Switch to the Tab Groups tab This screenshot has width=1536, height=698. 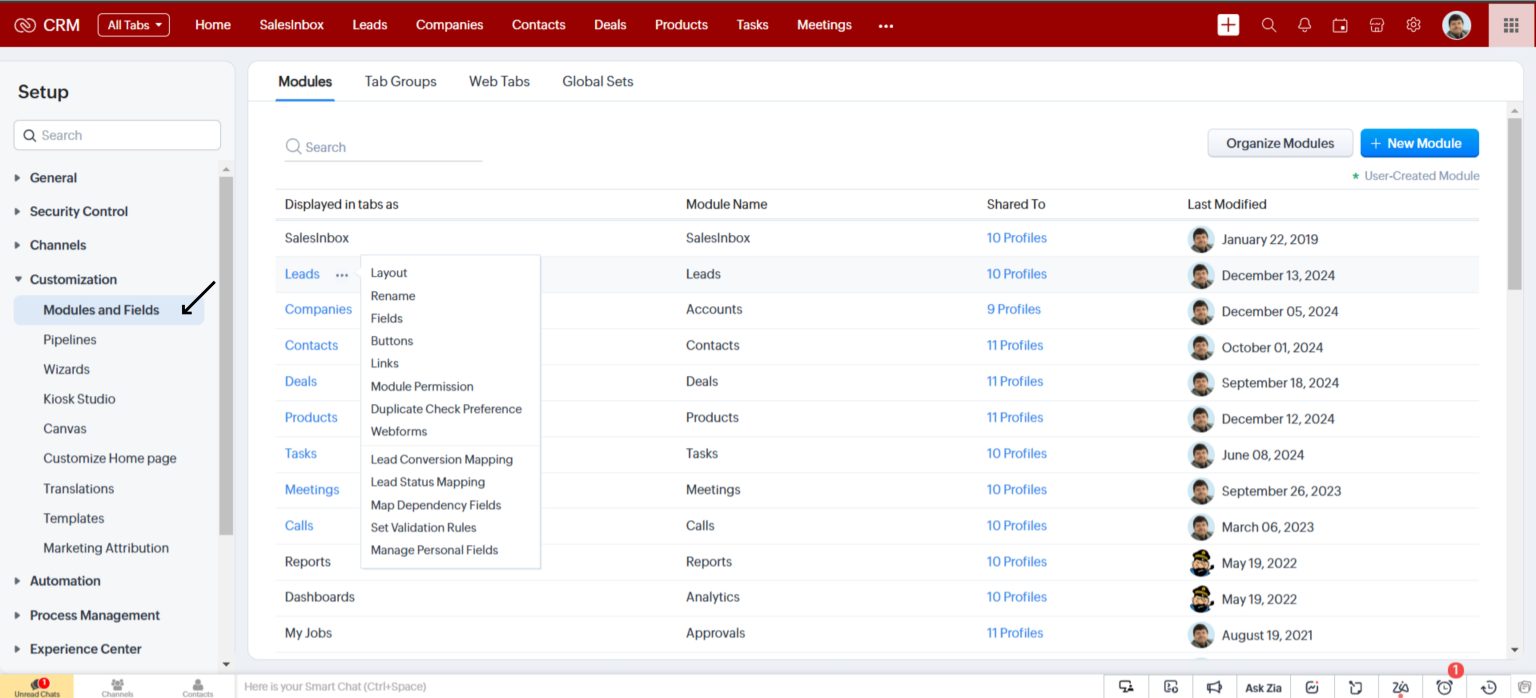pos(401,82)
